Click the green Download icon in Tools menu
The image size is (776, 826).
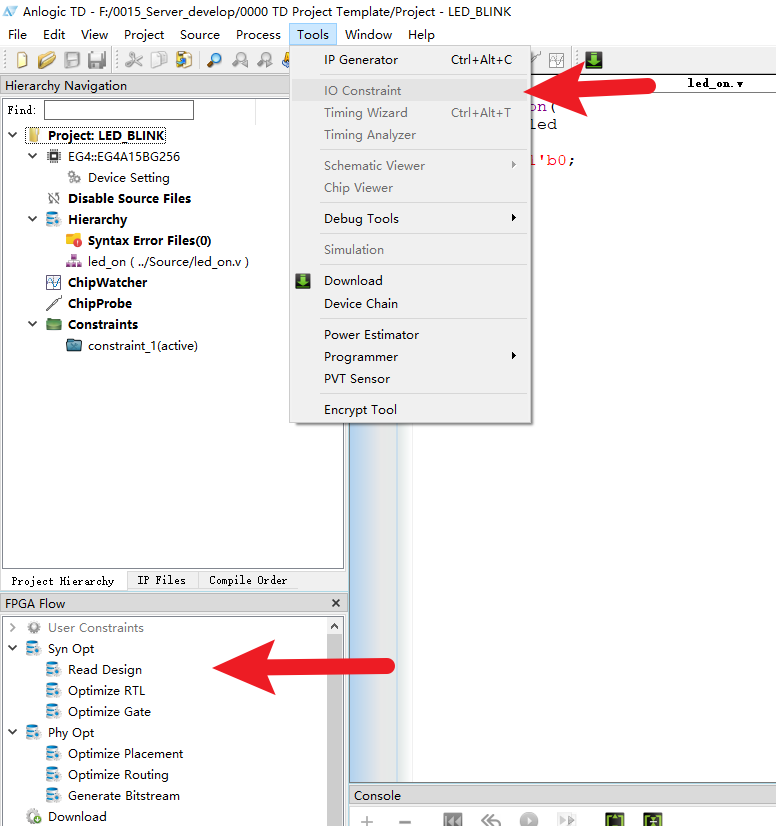(303, 281)
